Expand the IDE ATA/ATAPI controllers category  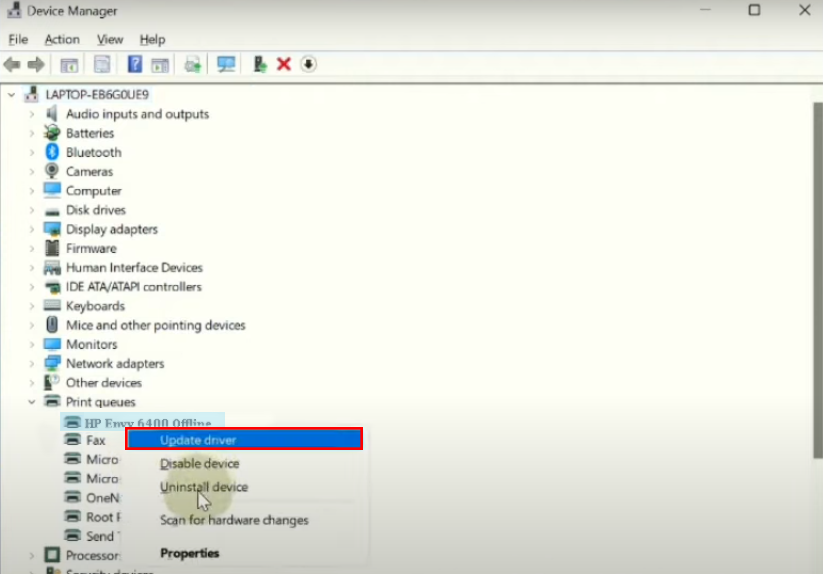coord(31,286)
